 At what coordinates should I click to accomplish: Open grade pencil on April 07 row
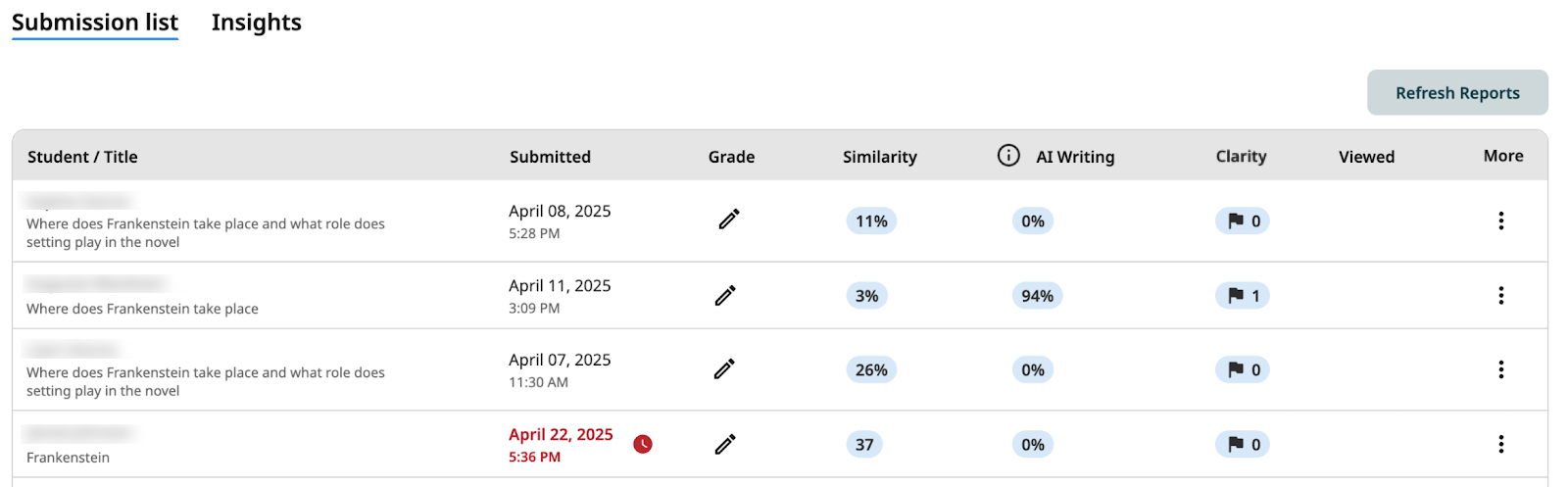724,369
